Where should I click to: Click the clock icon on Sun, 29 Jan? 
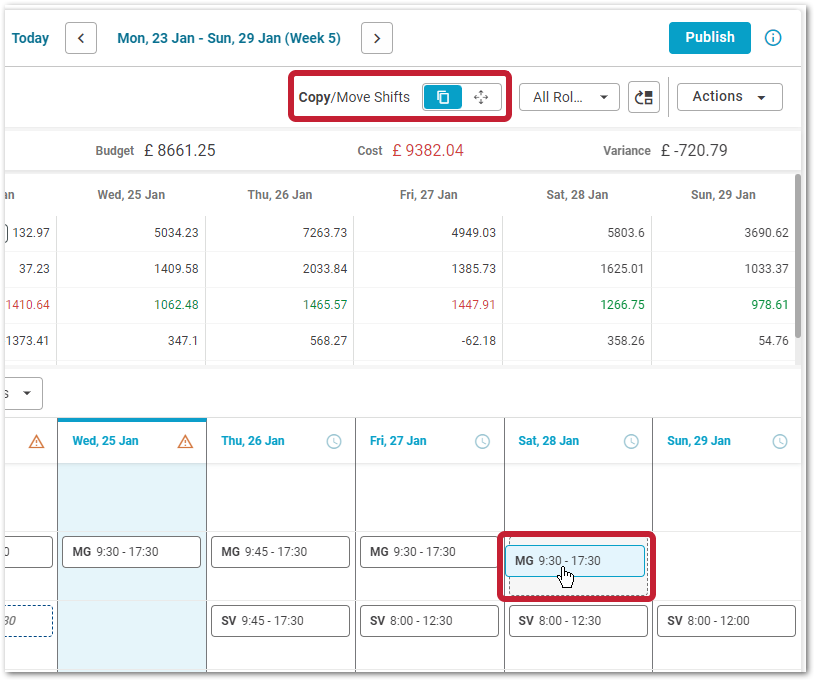[780, 441]
